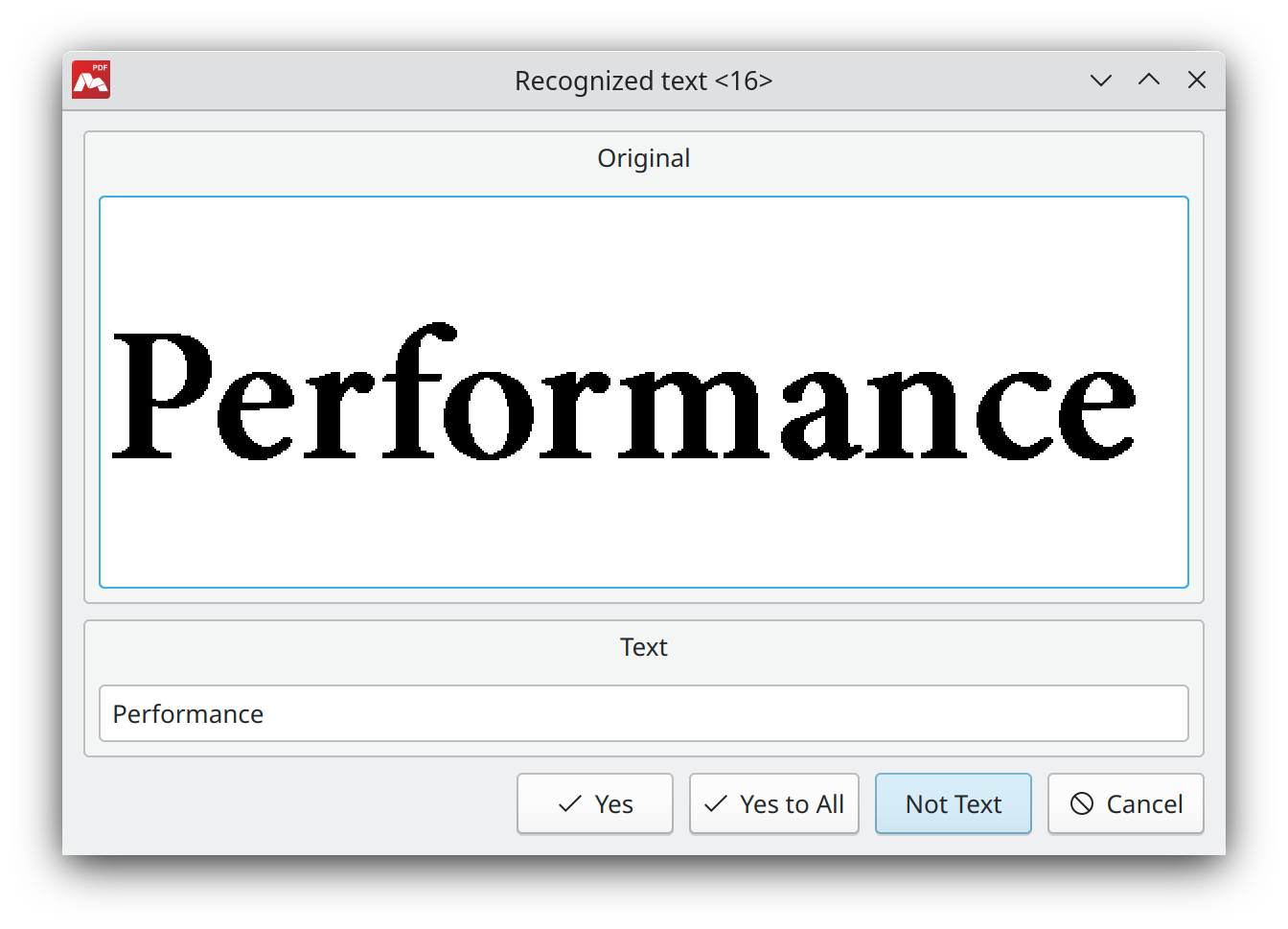Accept all recognitions with Yes to All
This screenshot has width=1288, height=929.
pos(774,803)
